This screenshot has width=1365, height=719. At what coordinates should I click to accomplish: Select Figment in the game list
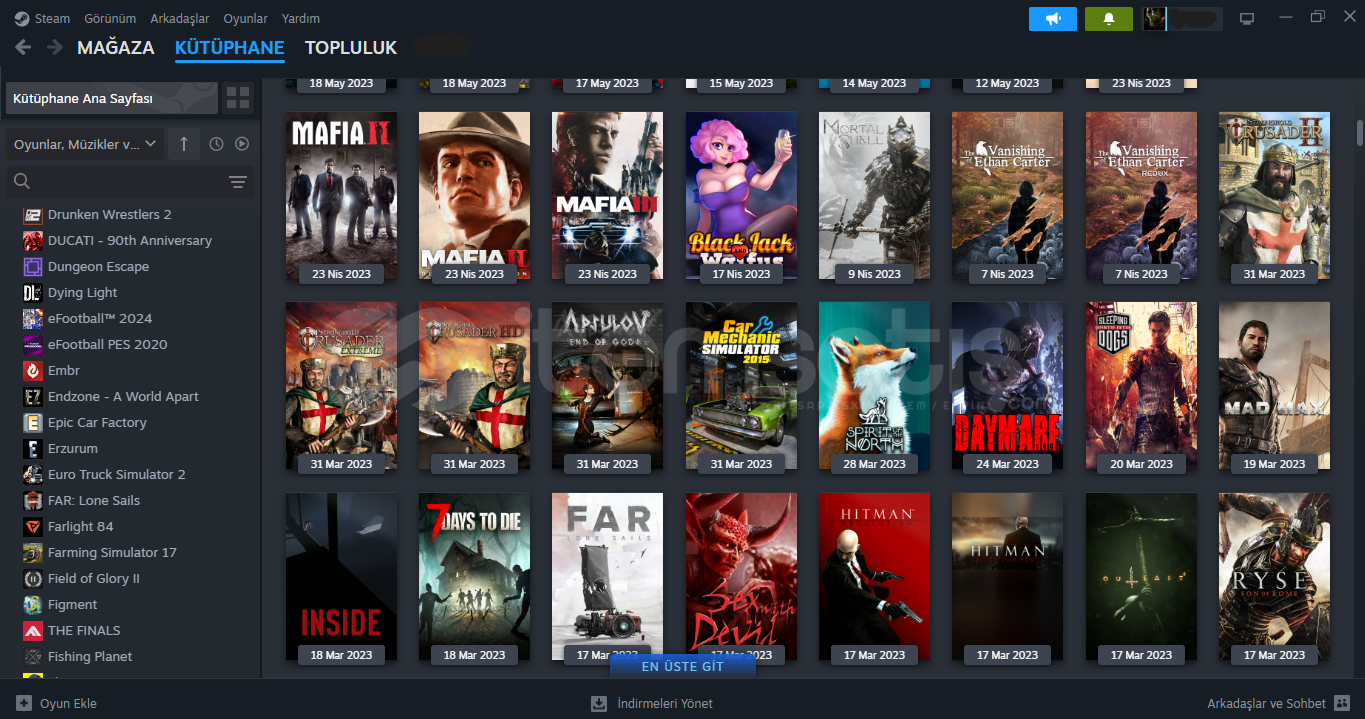[x=73, y=604]
